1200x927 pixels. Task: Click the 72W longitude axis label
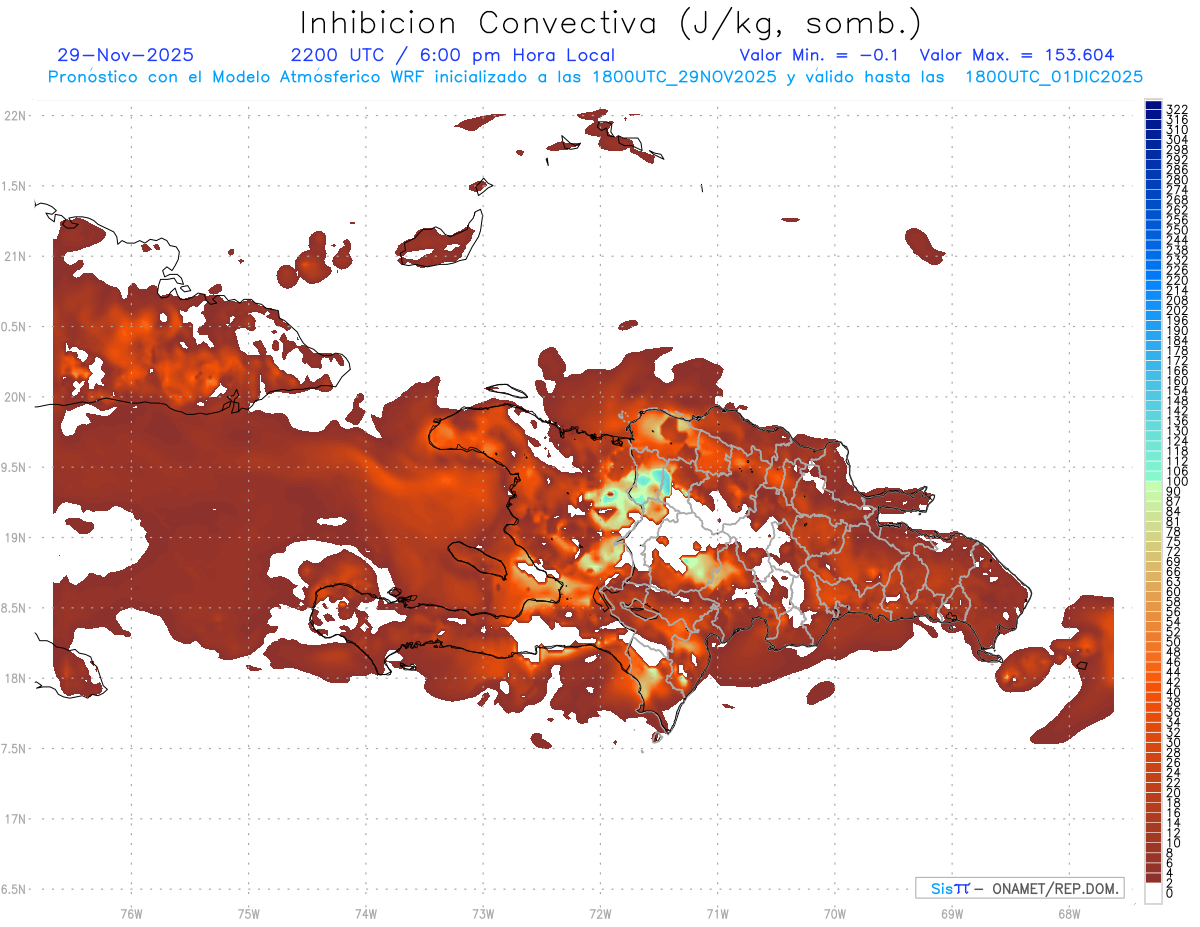600,913
